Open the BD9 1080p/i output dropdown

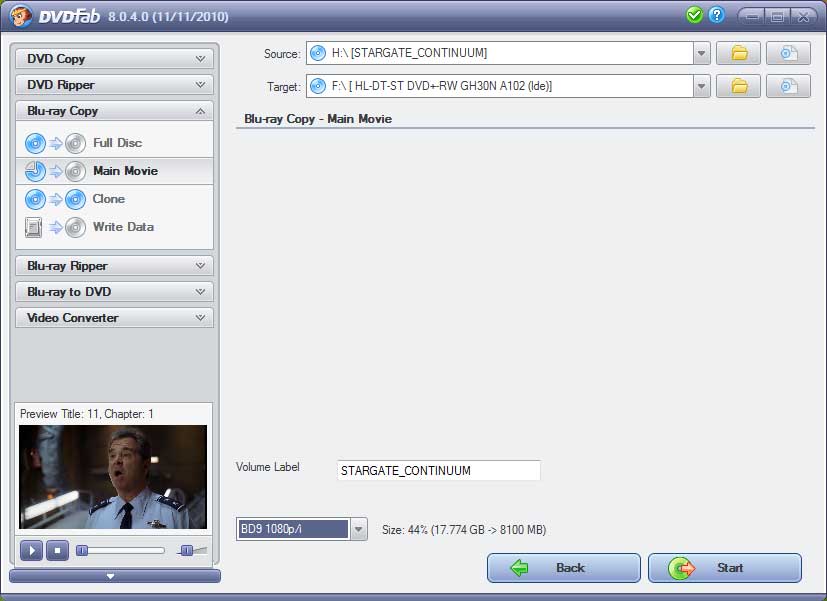point(358,529)
